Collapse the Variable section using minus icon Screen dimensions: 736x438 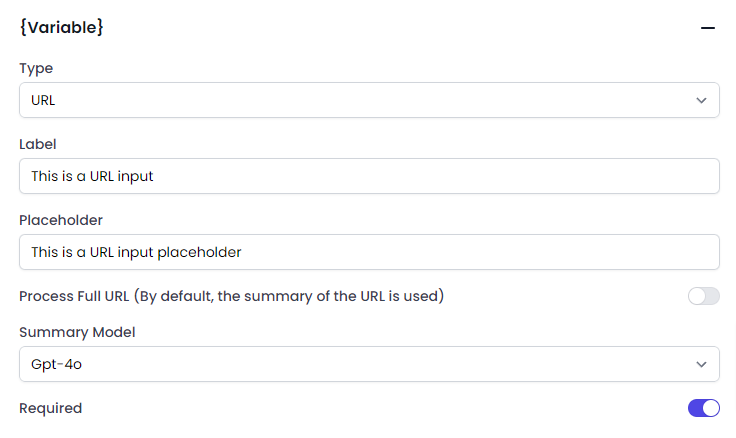pos(708,29)
